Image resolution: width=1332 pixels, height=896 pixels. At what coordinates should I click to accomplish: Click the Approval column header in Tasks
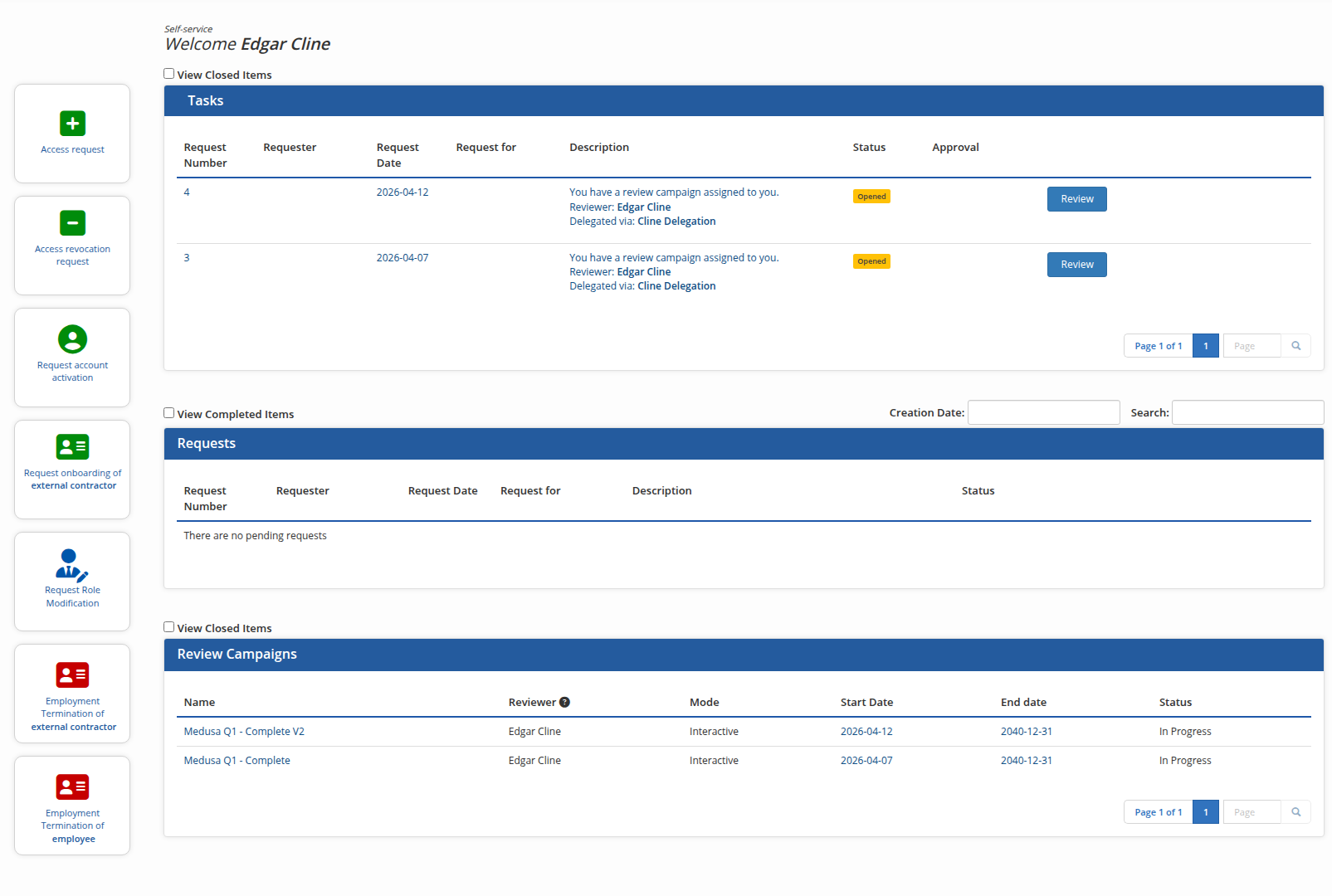[955, 148]
